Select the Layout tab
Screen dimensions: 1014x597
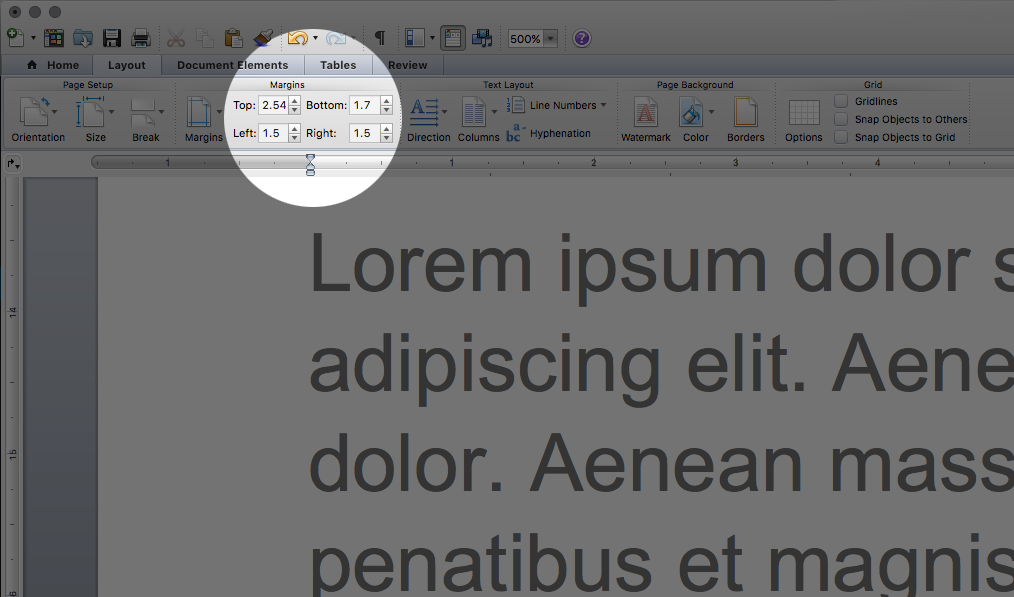(x=127, y=65)
